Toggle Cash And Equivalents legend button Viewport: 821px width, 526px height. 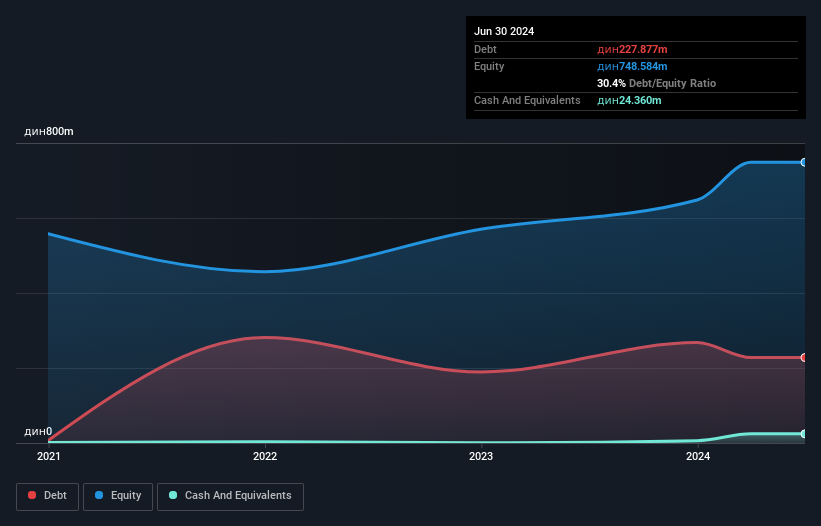point(230,496)
